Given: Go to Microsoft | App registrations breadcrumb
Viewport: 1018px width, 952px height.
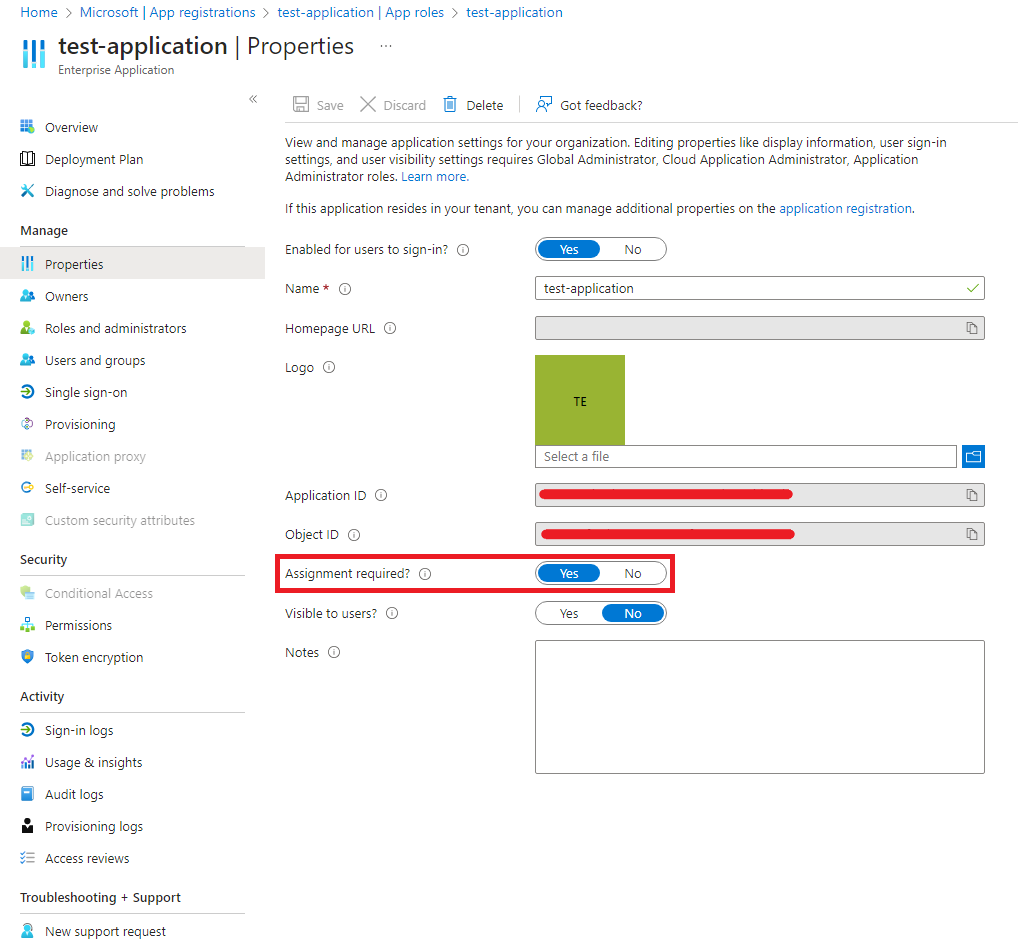Looking at the screenshot, I should pyautogui.click(x=168, y=12).
